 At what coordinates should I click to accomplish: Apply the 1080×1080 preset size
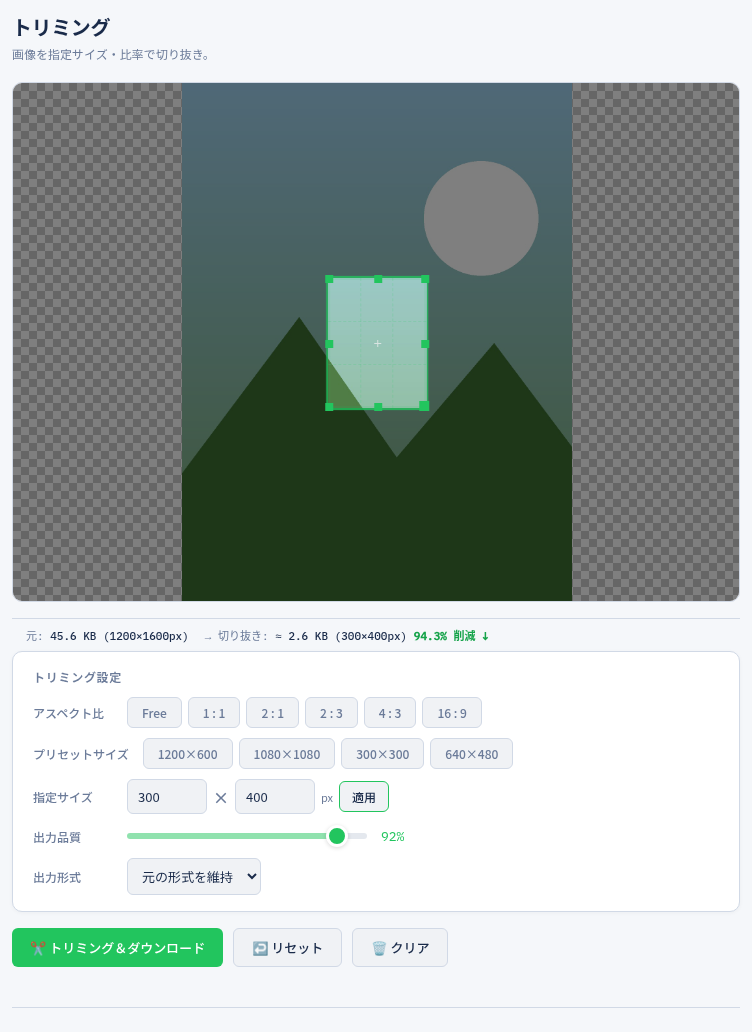287,754
